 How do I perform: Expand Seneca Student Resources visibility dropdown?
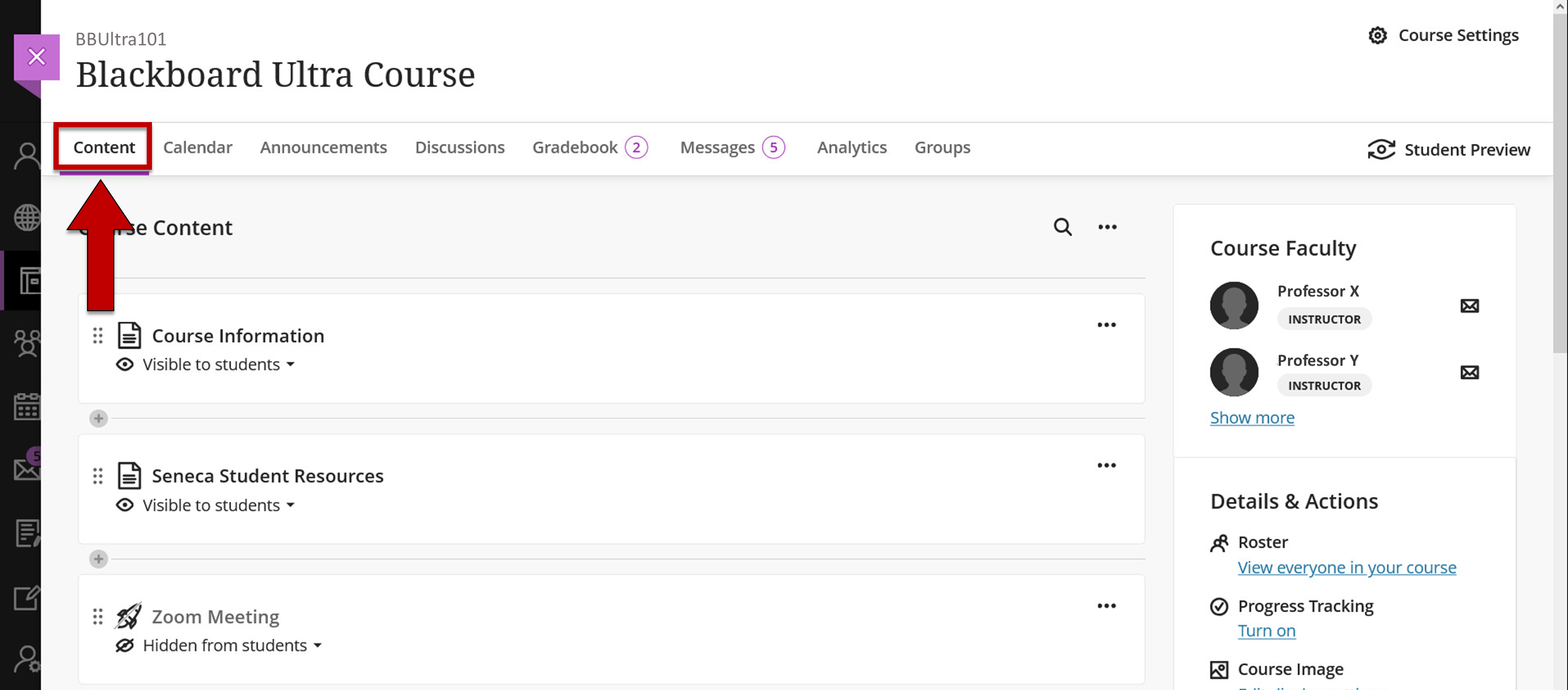[219, 505]
